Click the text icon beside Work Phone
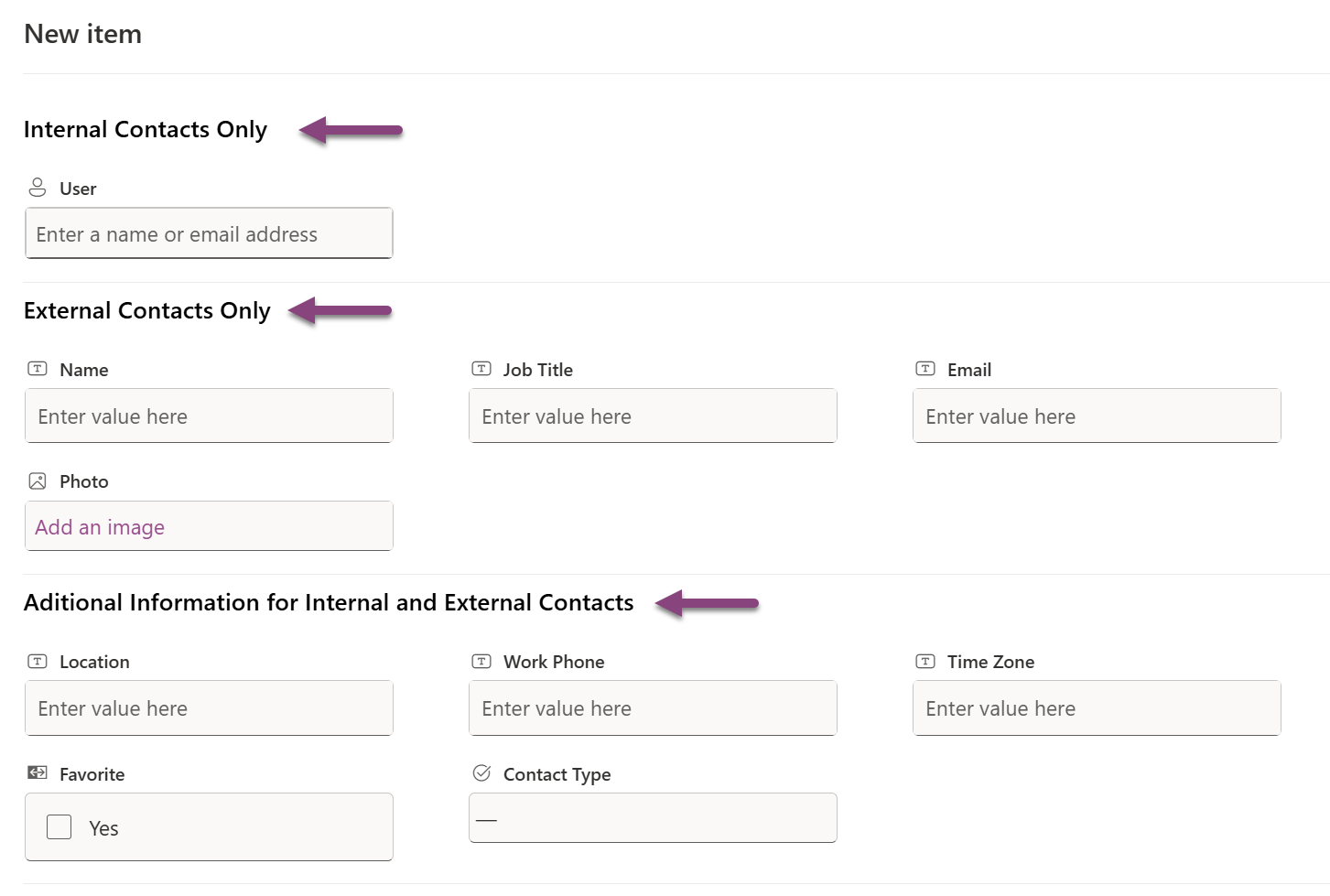 pyautogui.click(x=481, y=661)
